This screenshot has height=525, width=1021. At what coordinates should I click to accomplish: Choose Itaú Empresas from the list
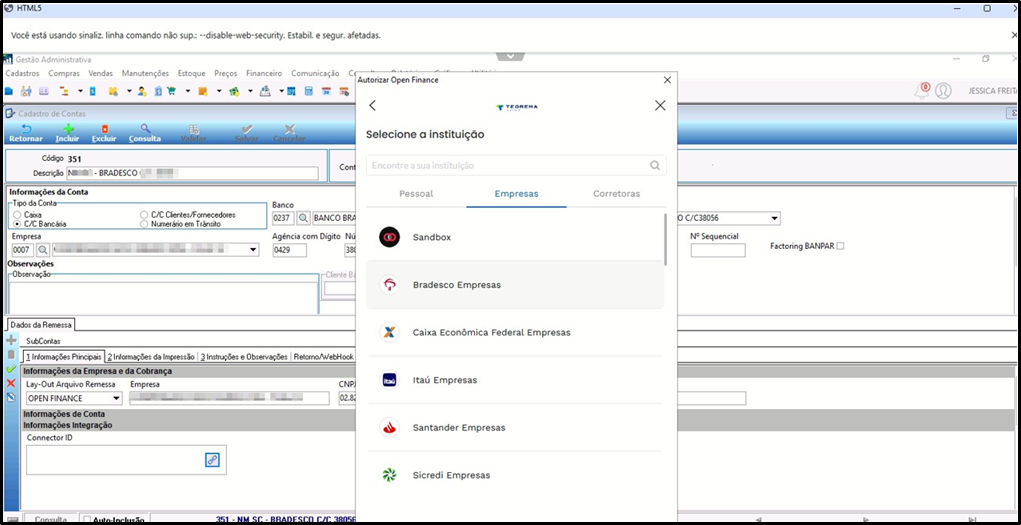click(x=514, y=380)
